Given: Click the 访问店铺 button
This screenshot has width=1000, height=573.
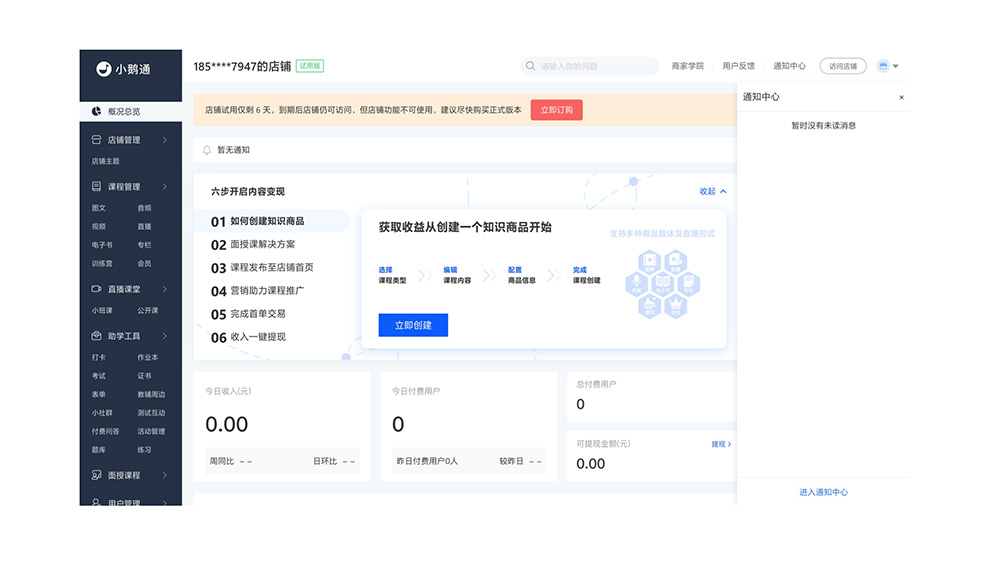Looking at the screenshot, I should 842,66.
